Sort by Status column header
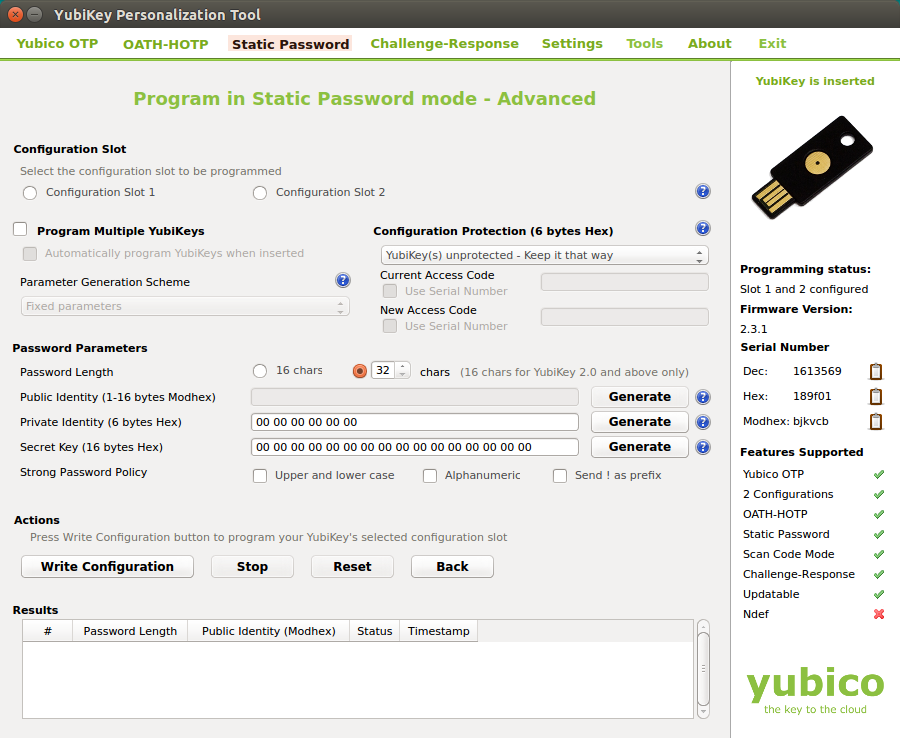This screenshot has height=738, width=900. click(x=375, y=631)
